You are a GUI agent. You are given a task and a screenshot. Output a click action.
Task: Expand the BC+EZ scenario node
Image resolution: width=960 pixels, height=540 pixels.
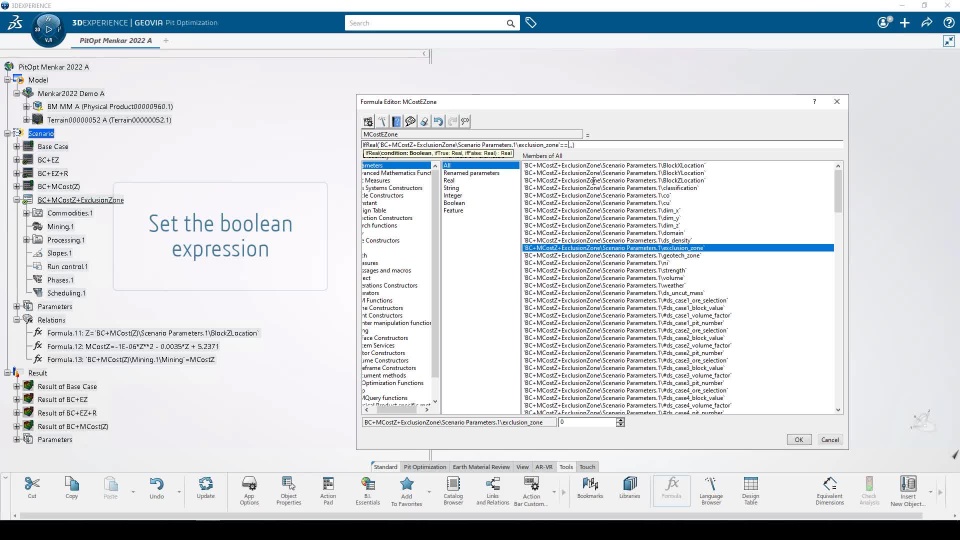pos(17,160)
